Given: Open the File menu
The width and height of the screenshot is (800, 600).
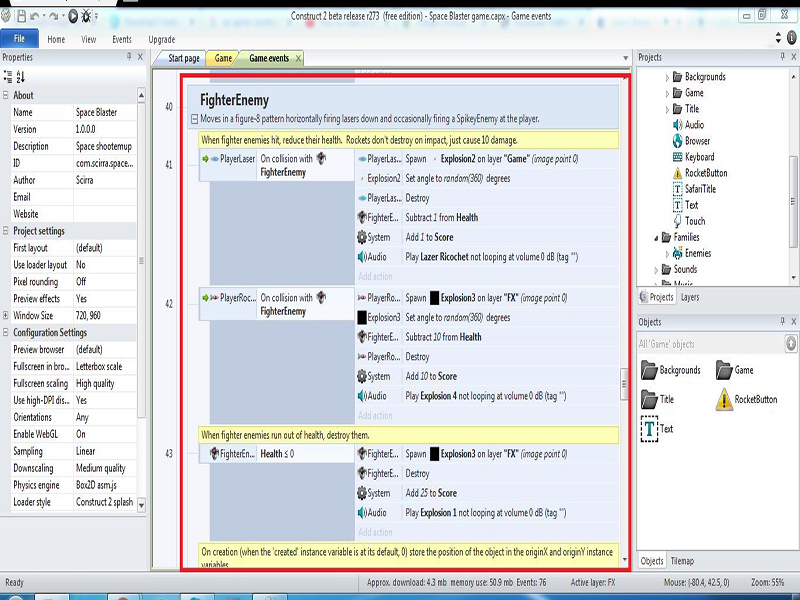Looking at the screenshot, I should 19,39.
